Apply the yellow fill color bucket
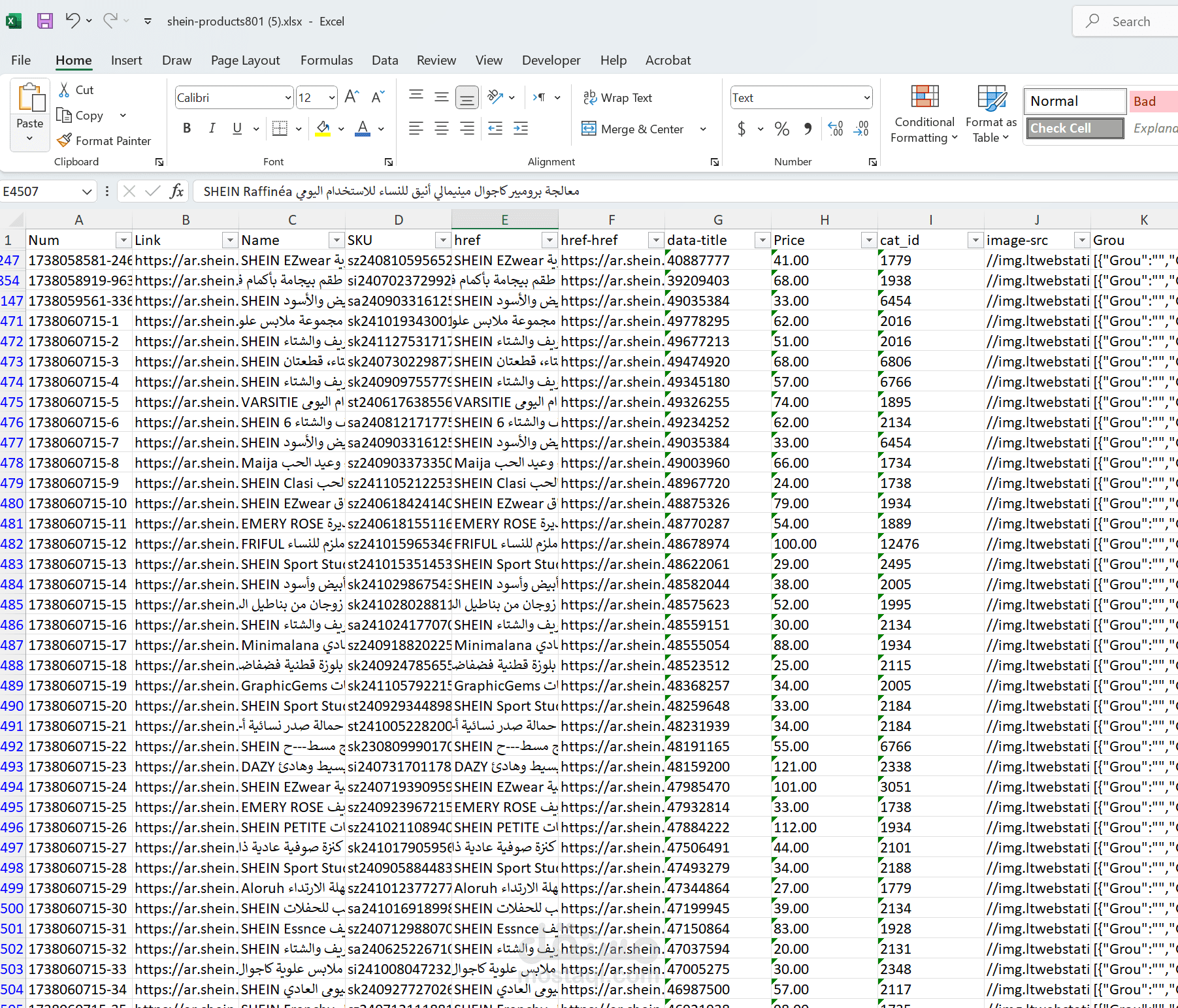Image resolution: width=1178 pixels, height=1008 pixels. tap(323, 128)
